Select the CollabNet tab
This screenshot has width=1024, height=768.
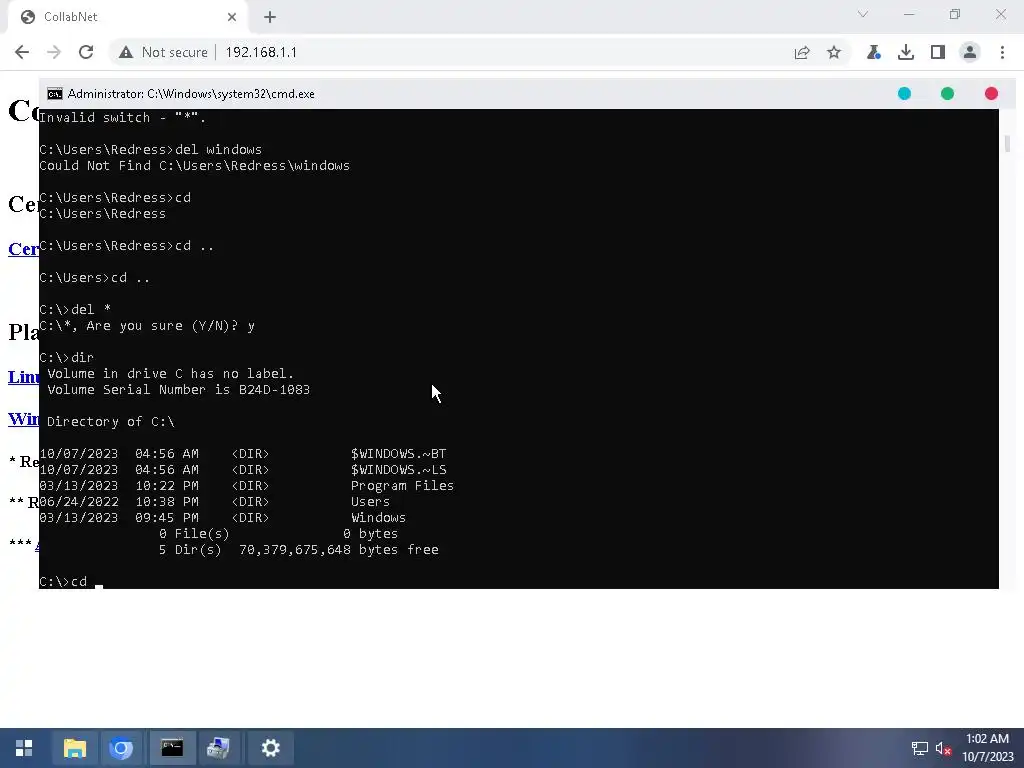[128, 17]
